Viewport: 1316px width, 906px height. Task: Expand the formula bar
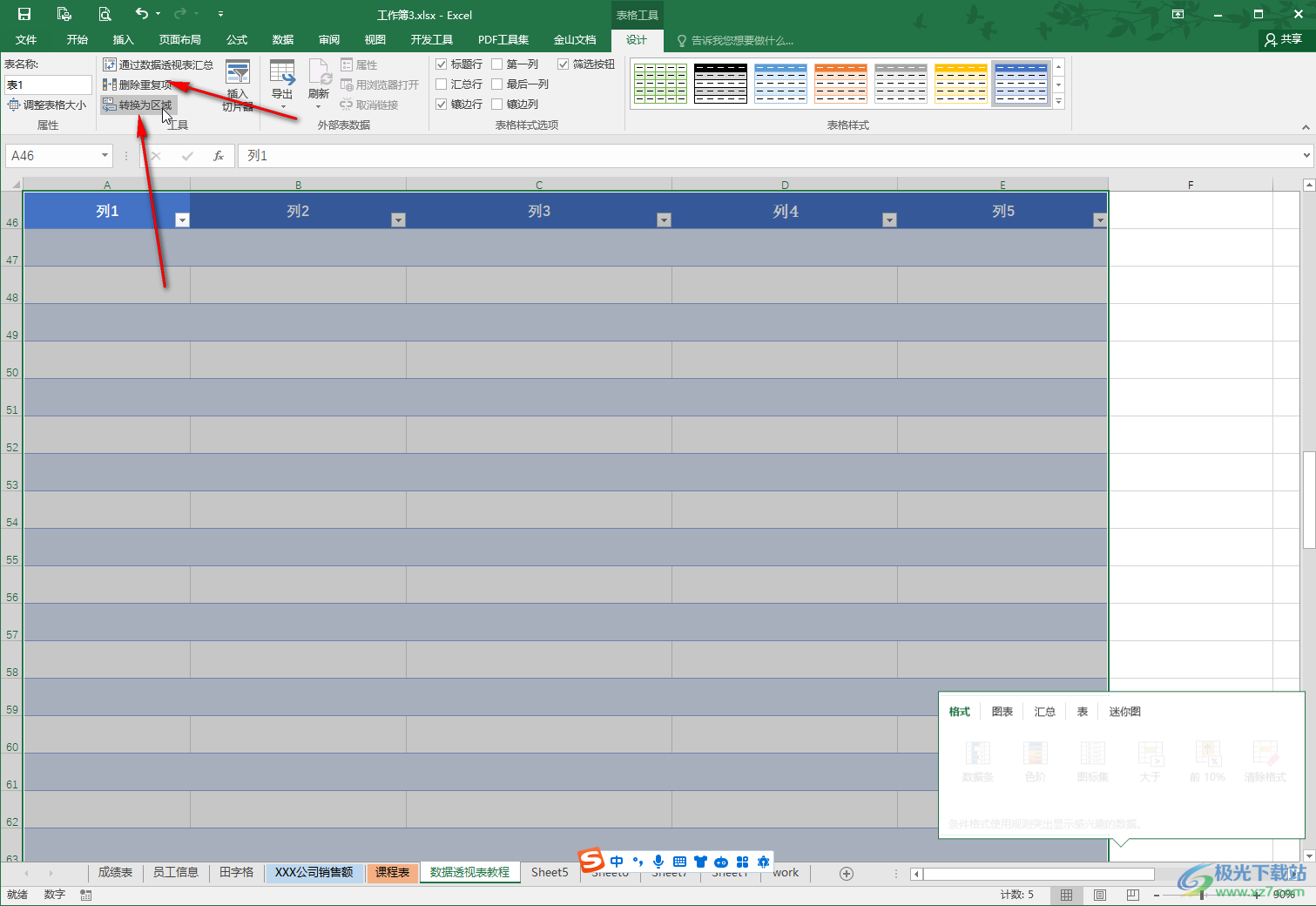pyautogui.click(x=1306, y=156)
